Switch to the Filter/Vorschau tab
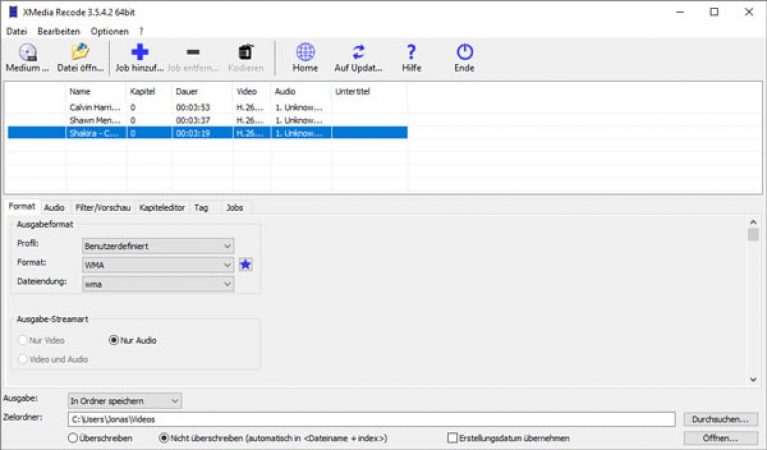This screenshot has width=767, height=450. [x=102, y=207]
